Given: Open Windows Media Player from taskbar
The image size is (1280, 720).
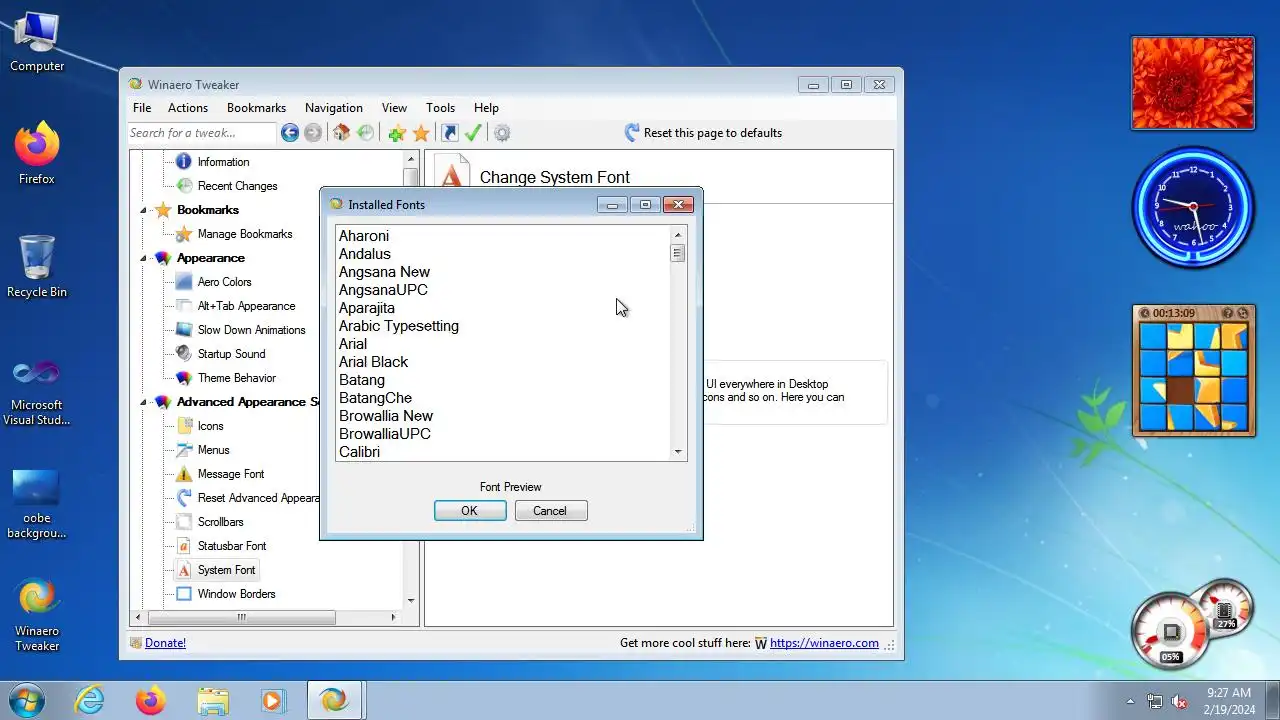Looking at the screenshot, I should coord(273,700).
